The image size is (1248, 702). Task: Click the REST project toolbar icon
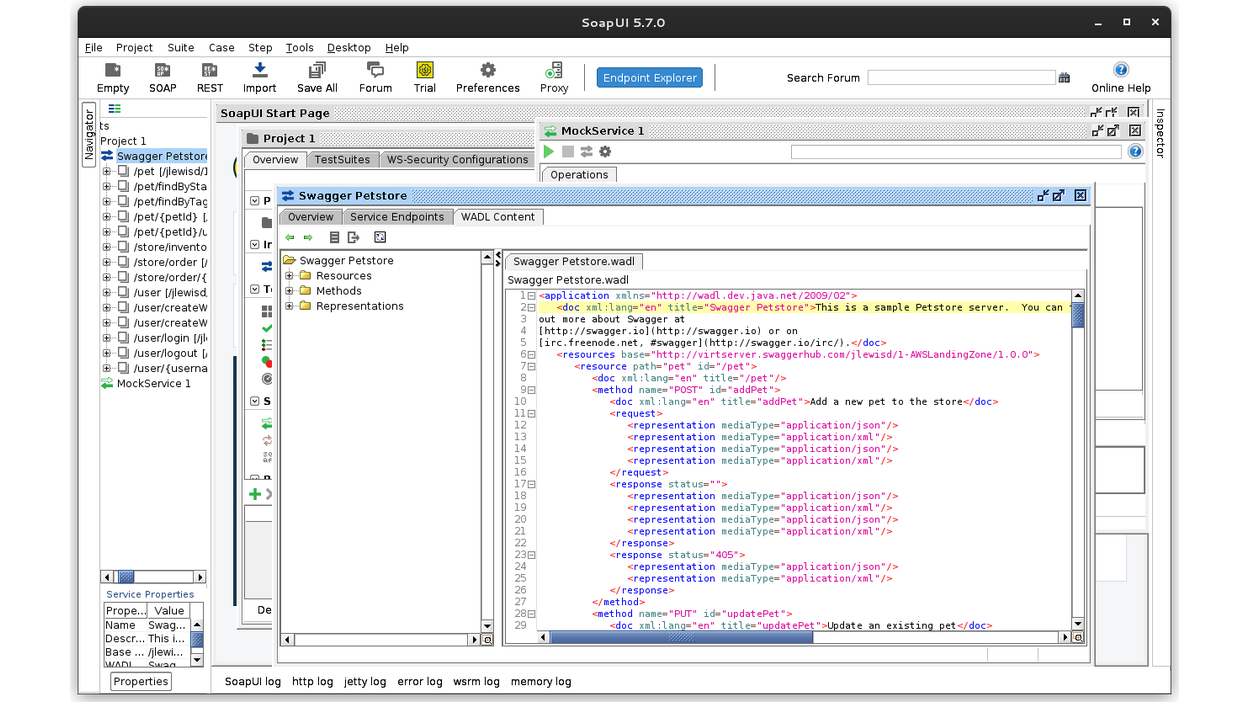point(210,77)
